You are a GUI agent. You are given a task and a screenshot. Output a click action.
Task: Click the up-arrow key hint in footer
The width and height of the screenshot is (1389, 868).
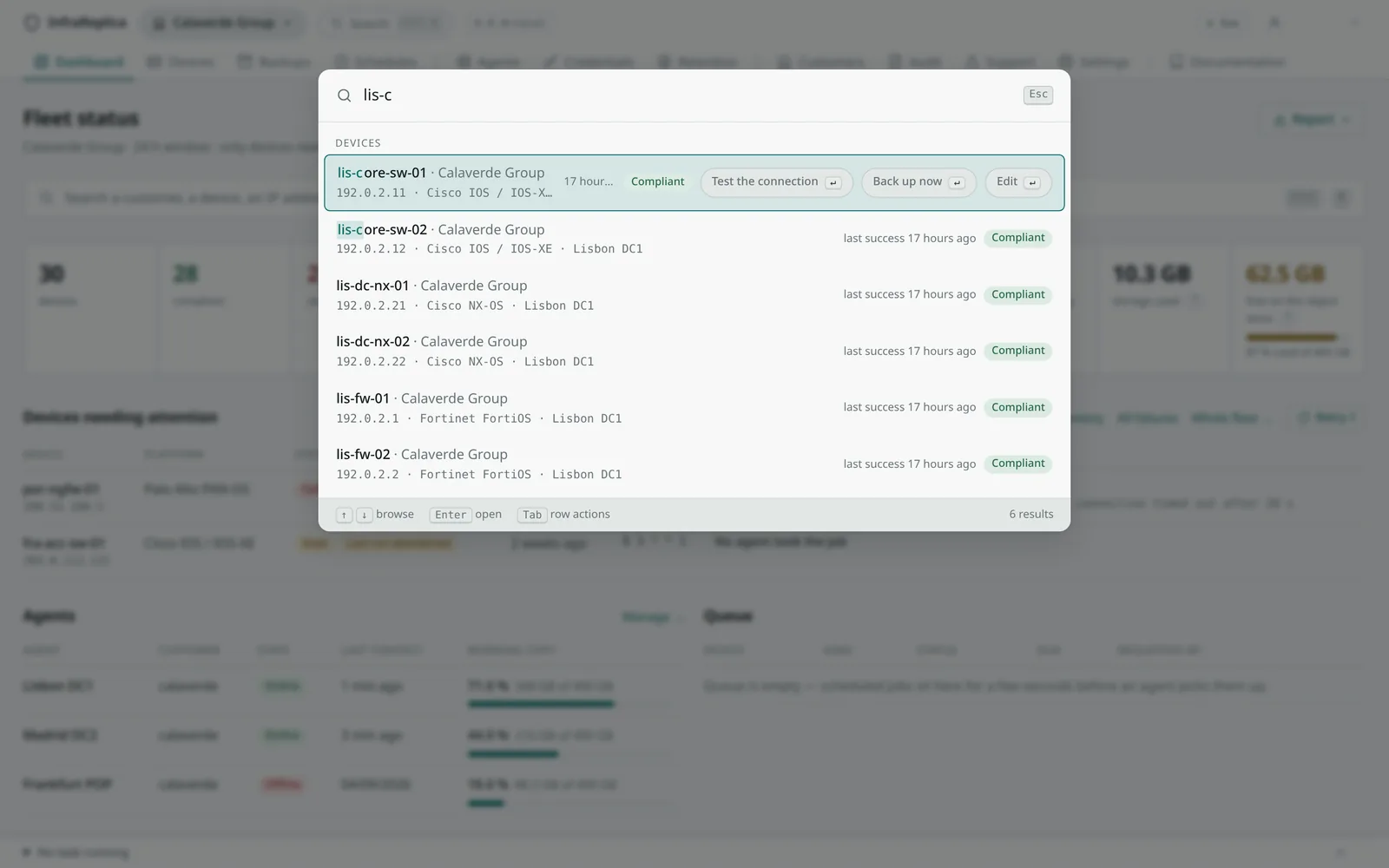tap(344, 515)
